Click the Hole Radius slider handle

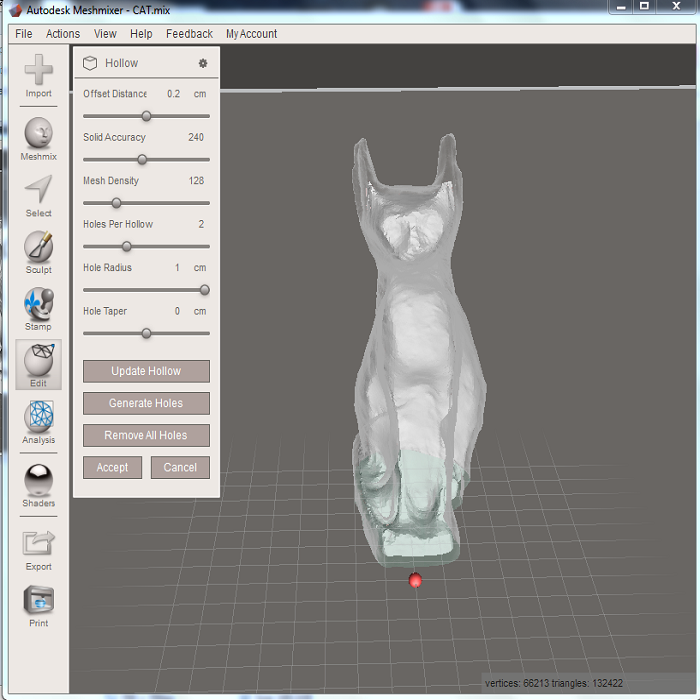coord(204,290)
